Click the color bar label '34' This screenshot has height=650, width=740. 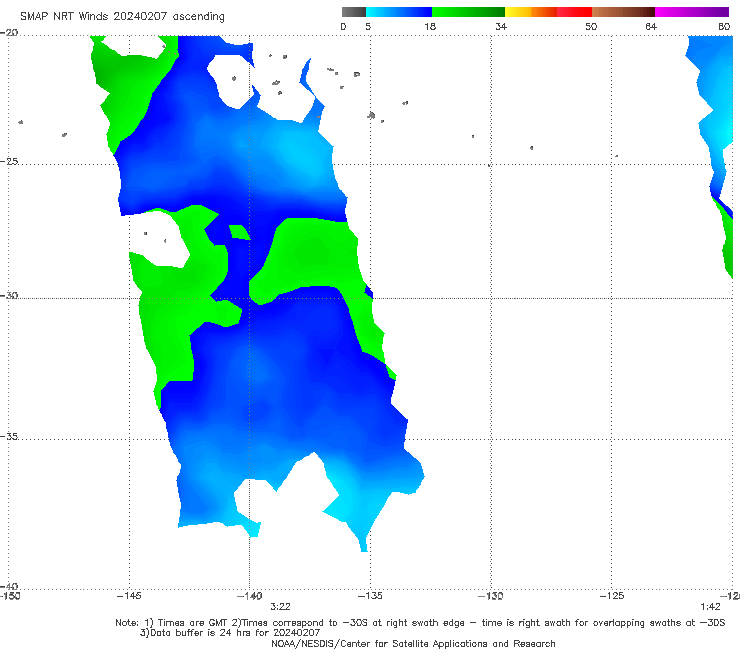pos(501,26)
